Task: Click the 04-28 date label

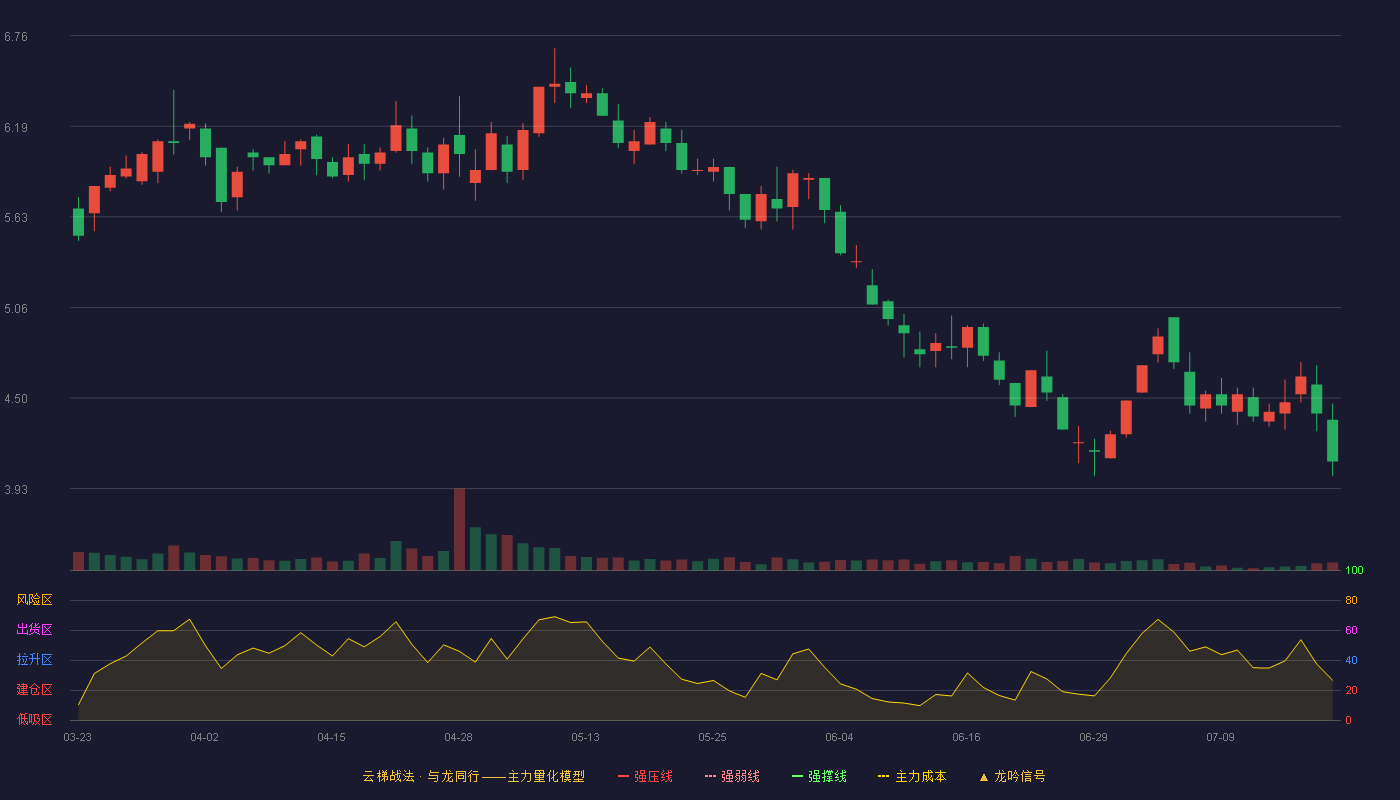Action: (459, 737)
